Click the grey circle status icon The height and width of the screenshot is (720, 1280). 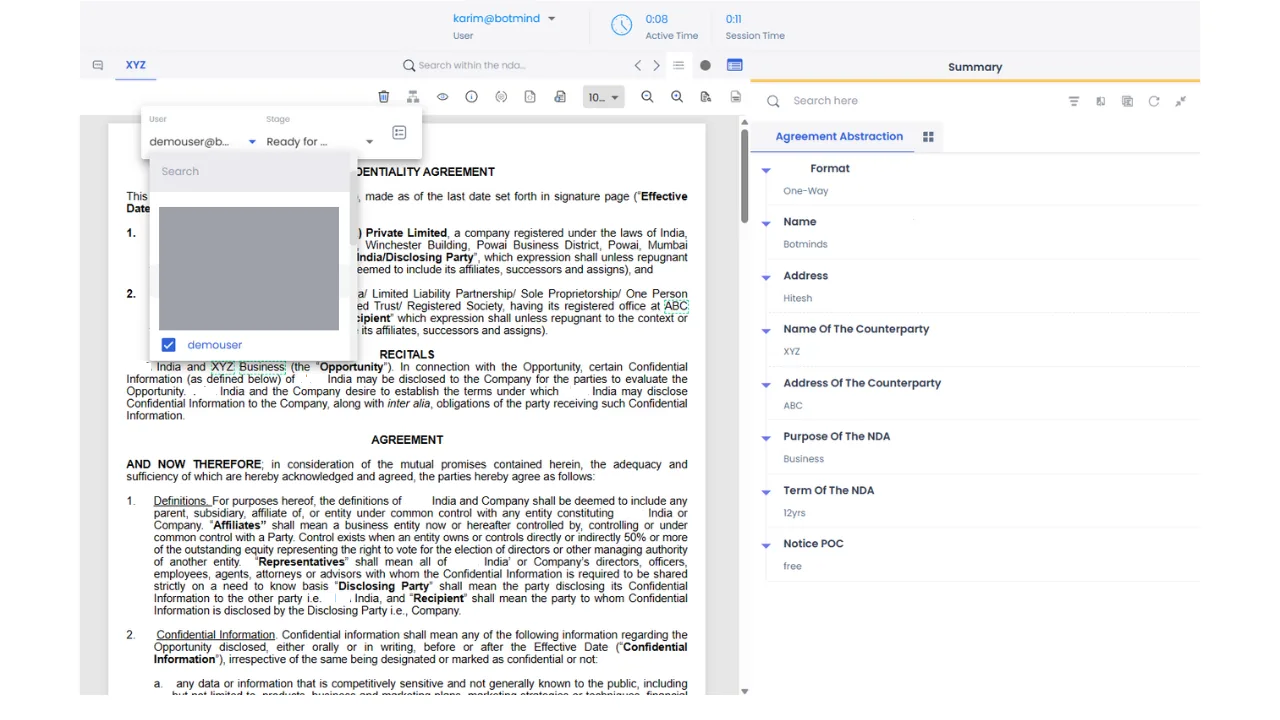705,65
